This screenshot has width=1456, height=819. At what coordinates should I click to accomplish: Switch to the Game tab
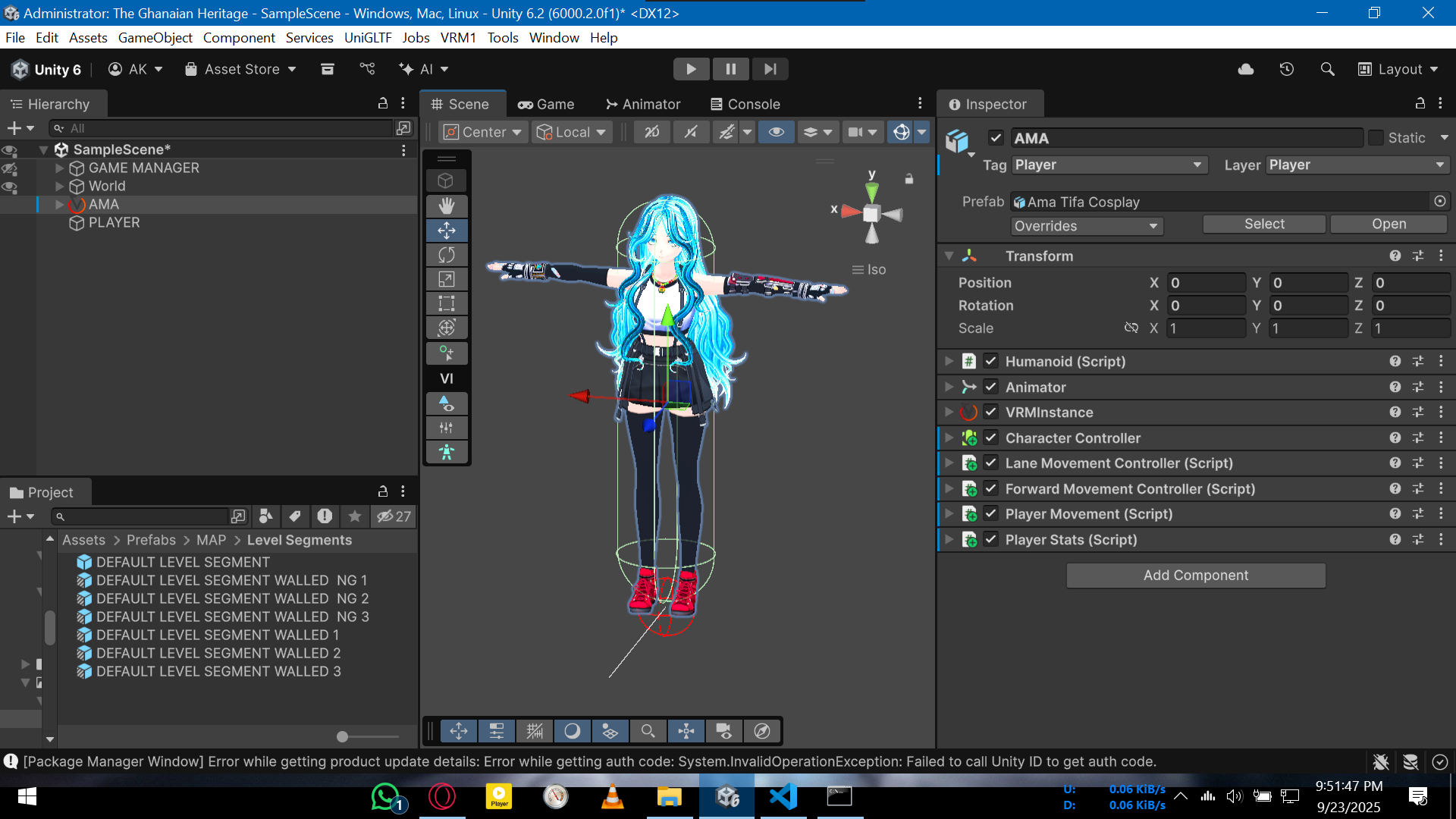pos(546,104)
